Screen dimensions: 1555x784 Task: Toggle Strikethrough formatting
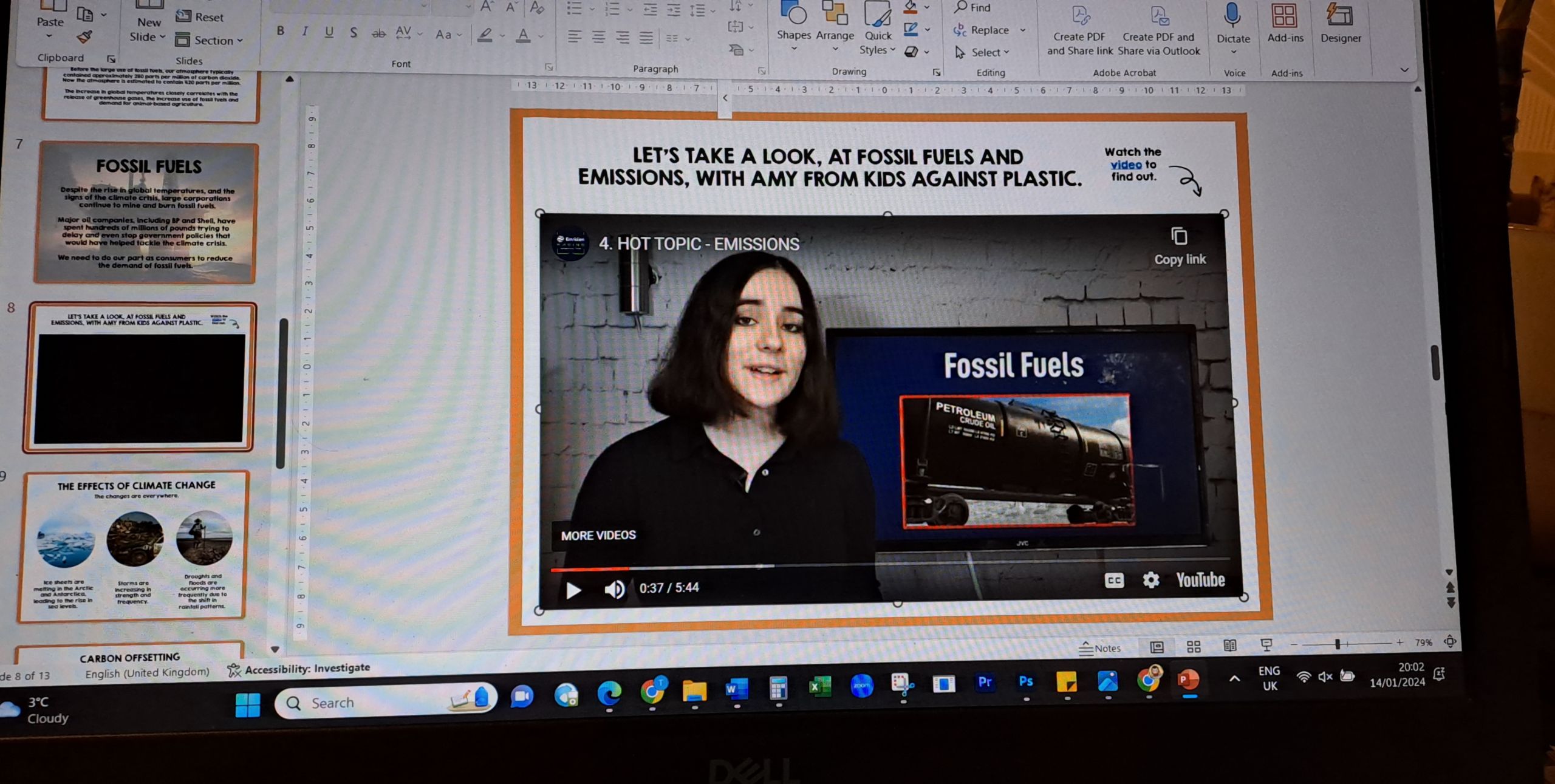click(x=378, y=33)
